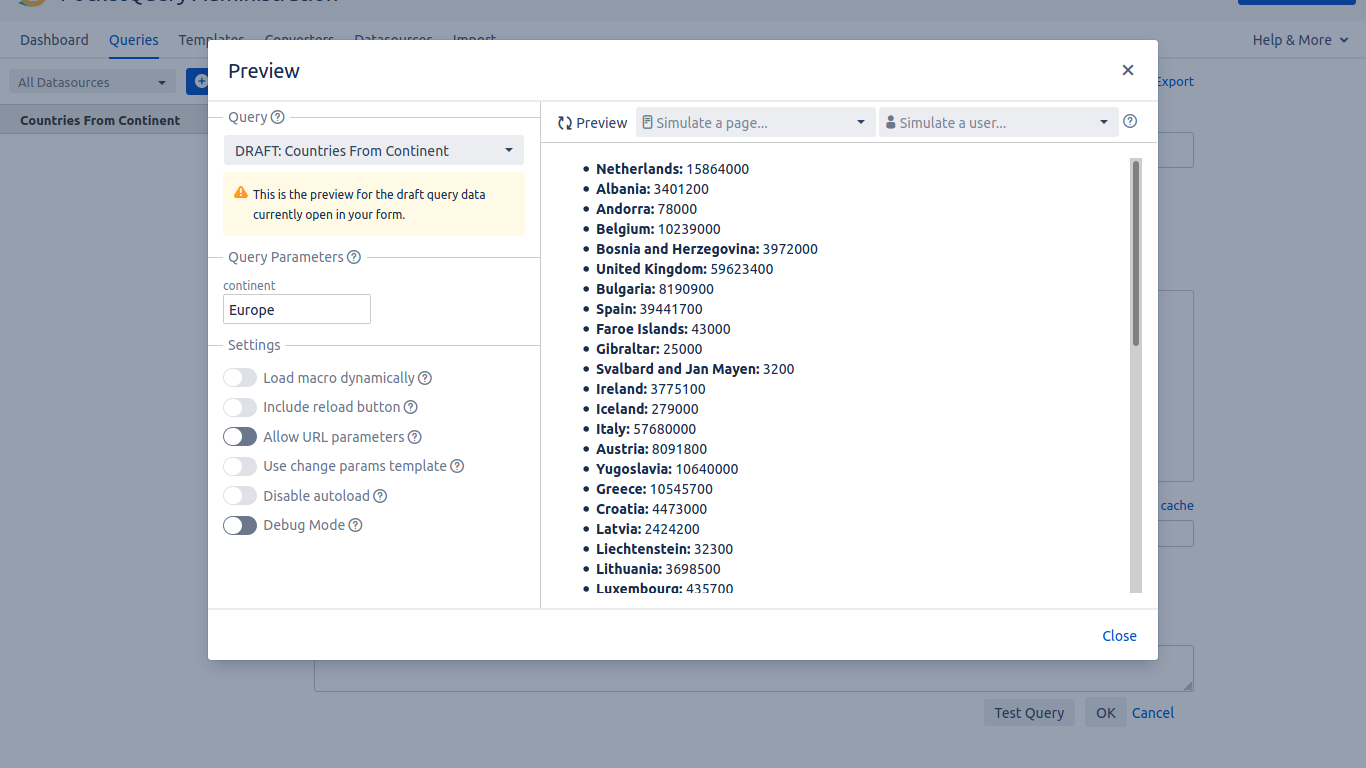Click help icon for Use change params template
The image size is (1366, 768).
click(457, 466)
